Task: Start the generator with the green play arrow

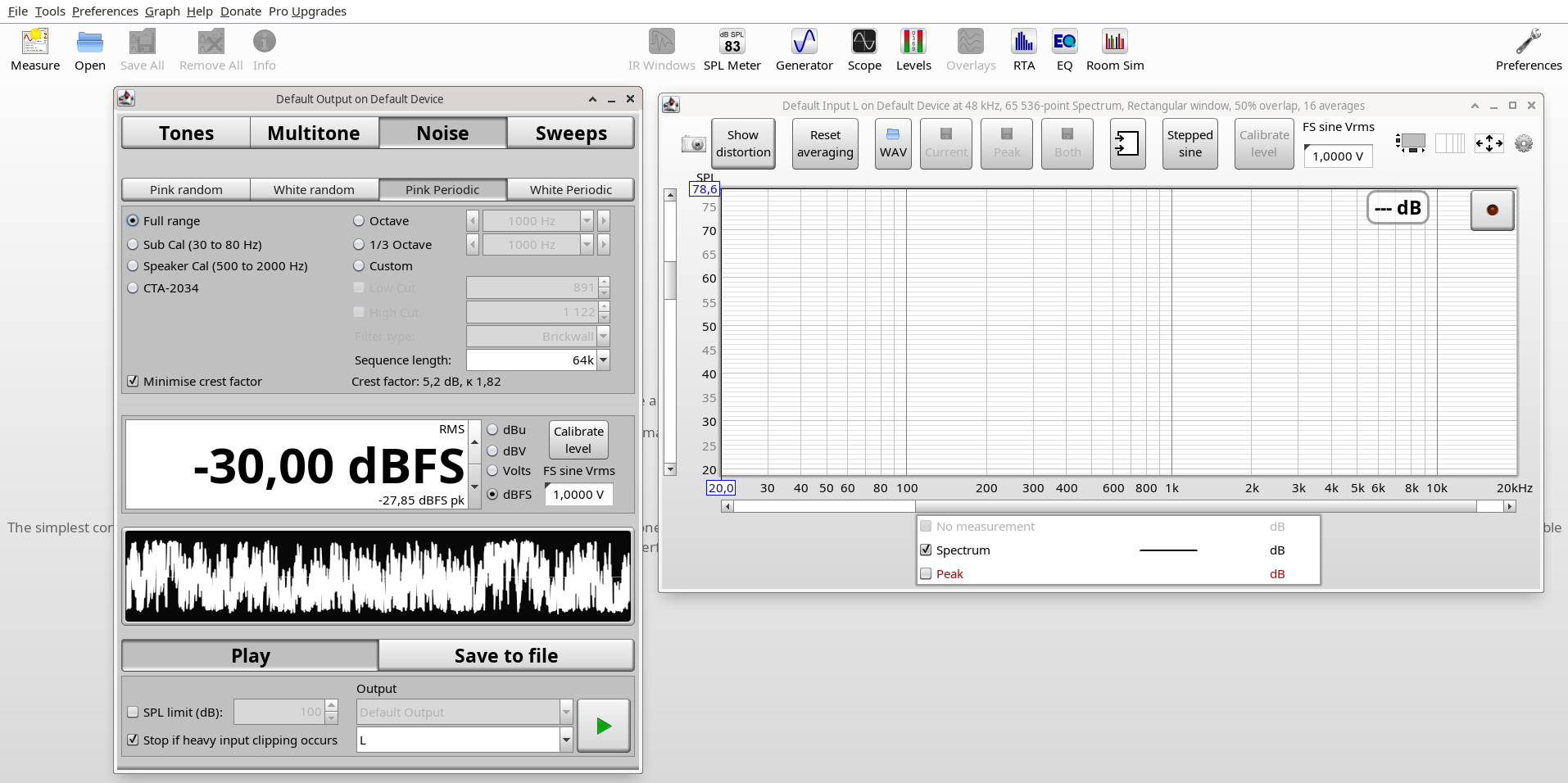Action: (604, 725)
